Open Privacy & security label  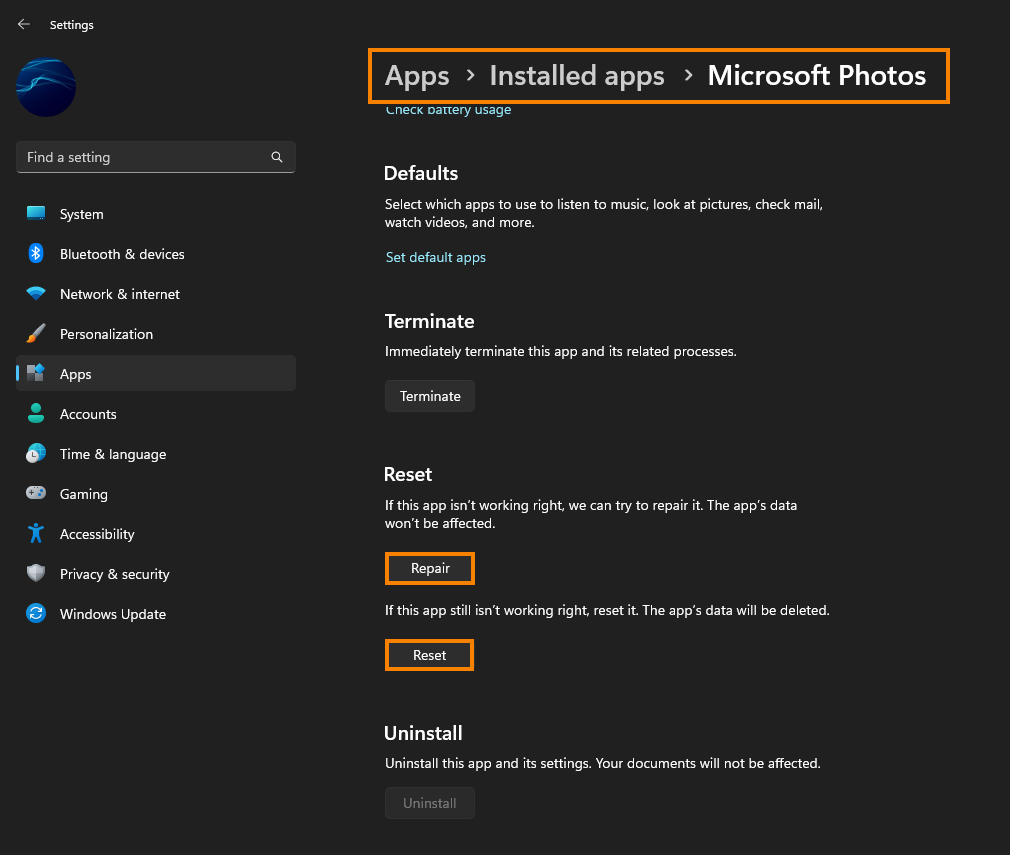coord(115,574)
